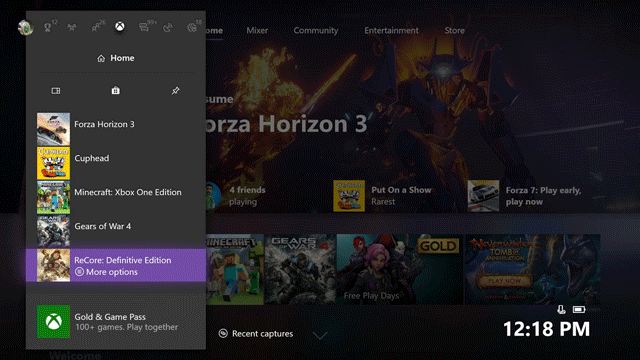Click the Recent captures view icon
This screenshot has height=360, width=640.
tap(223, 334)
